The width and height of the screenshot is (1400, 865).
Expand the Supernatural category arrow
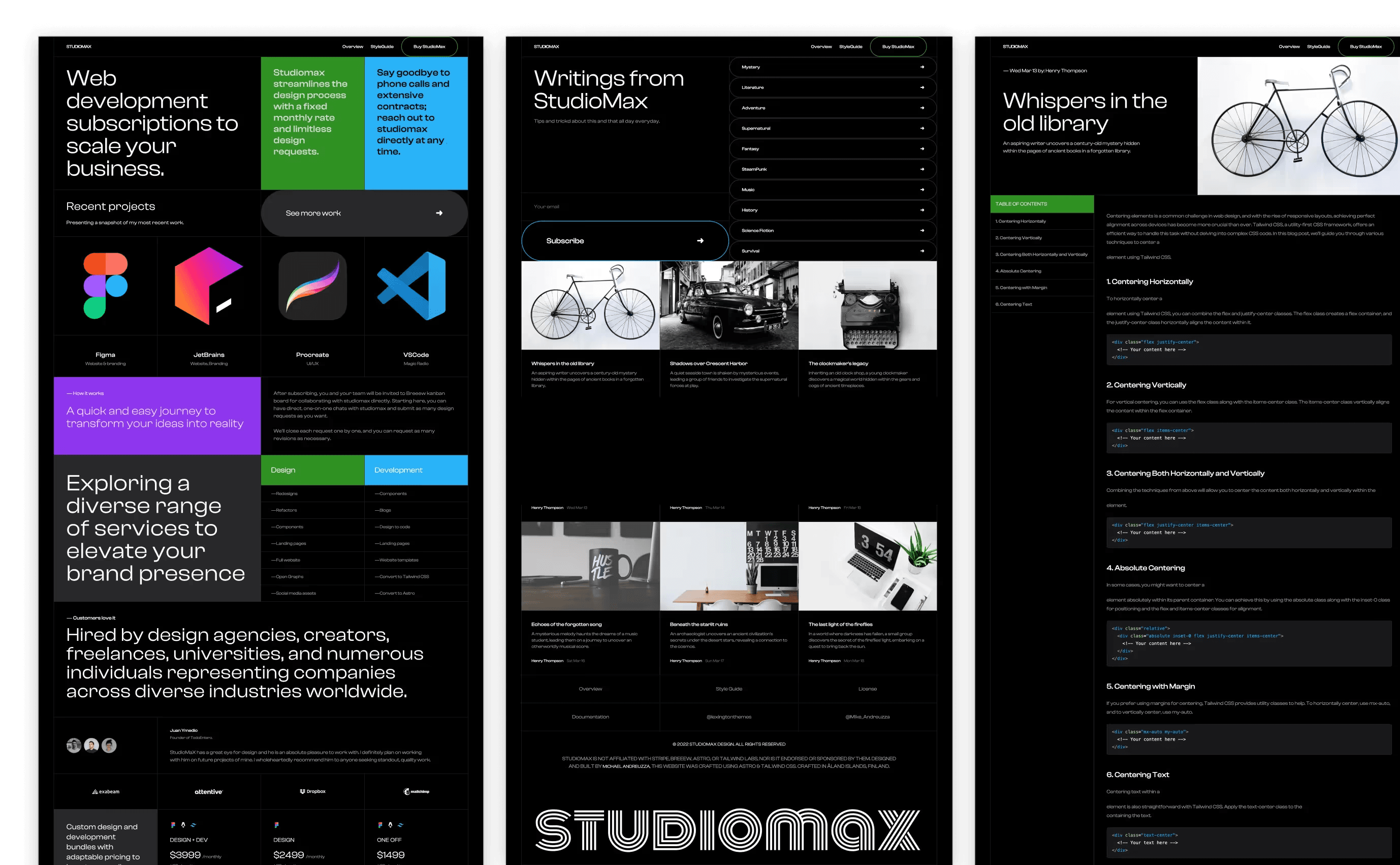pyautogui.click(x=921, y=128)
